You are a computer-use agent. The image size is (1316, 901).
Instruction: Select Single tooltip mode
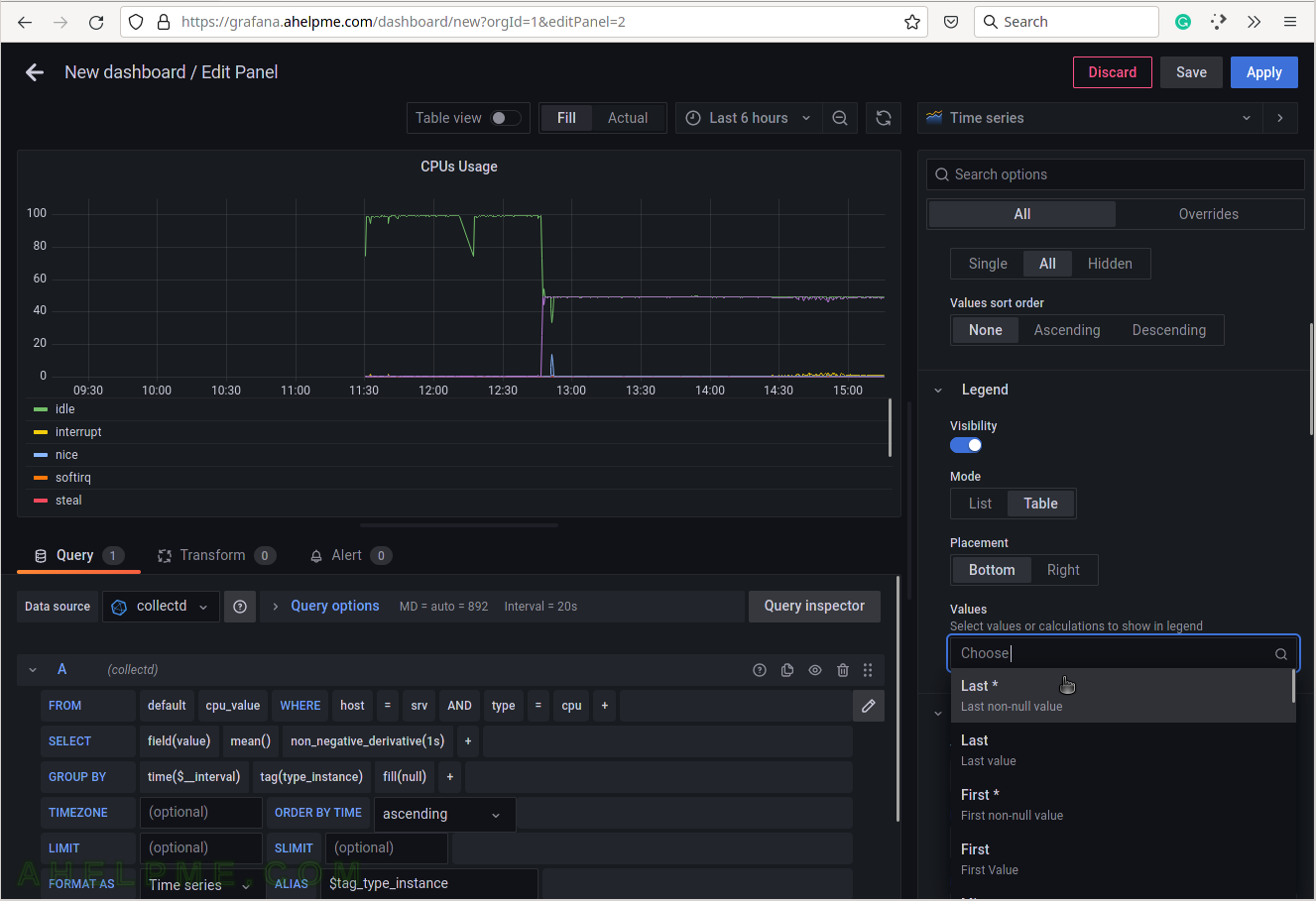tap(988, 264)
